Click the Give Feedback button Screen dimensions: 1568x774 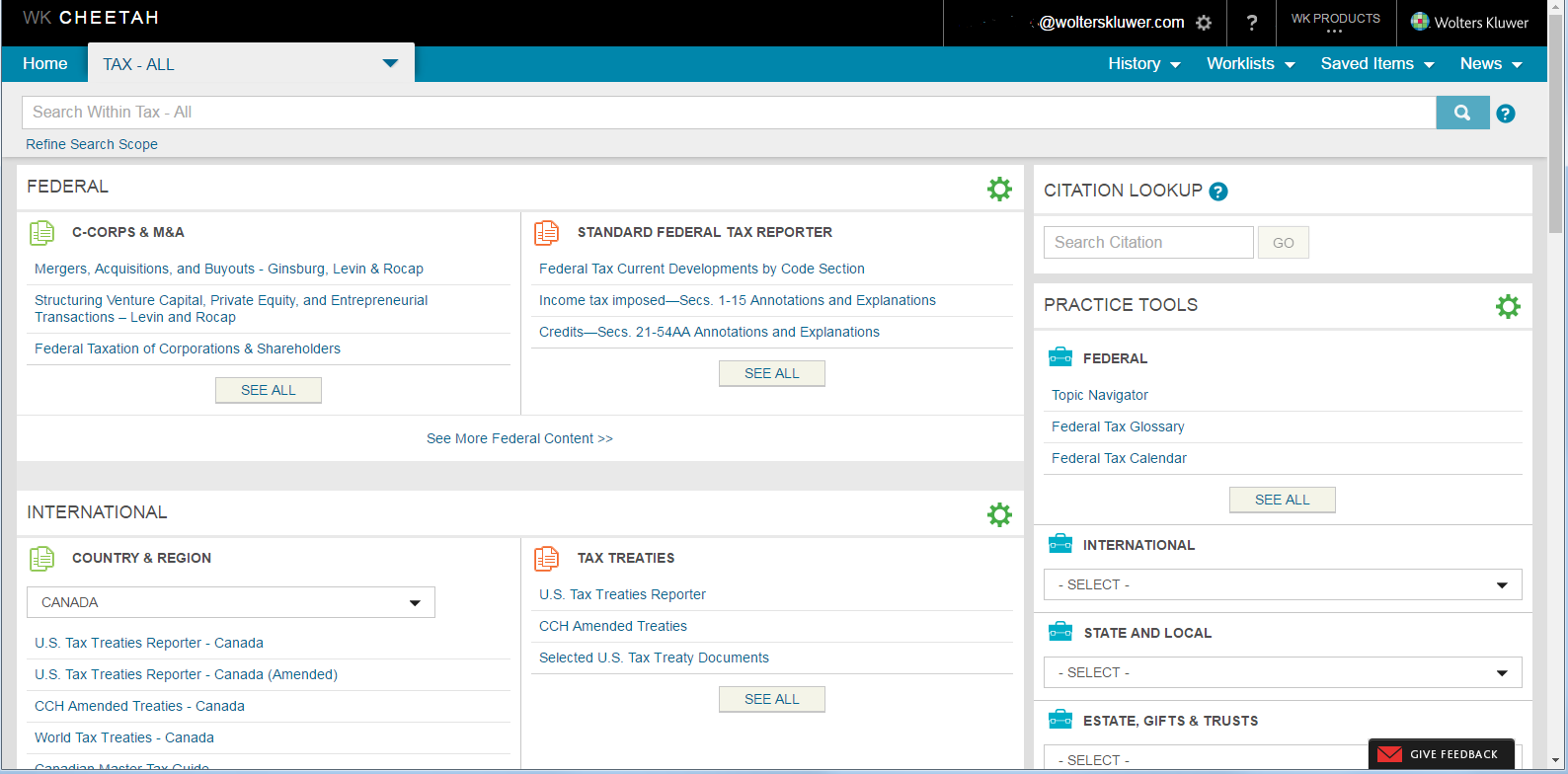click(1442, 754)
